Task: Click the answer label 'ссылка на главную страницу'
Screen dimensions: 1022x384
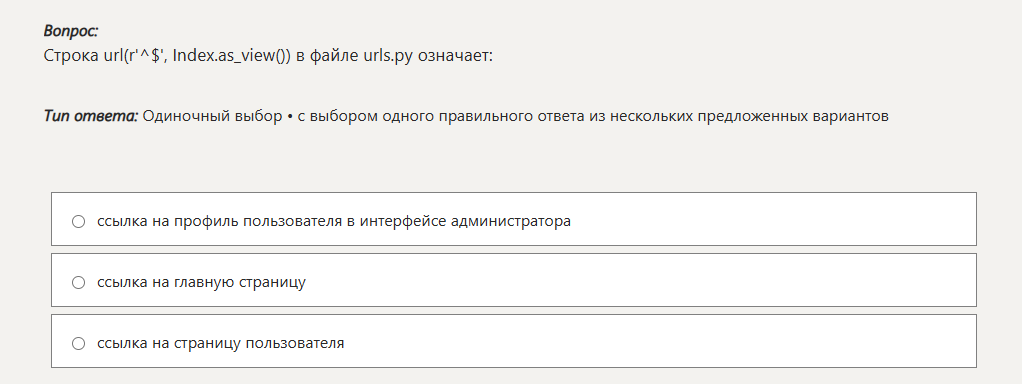Action: pyautogui.click(x=201, y=282)
